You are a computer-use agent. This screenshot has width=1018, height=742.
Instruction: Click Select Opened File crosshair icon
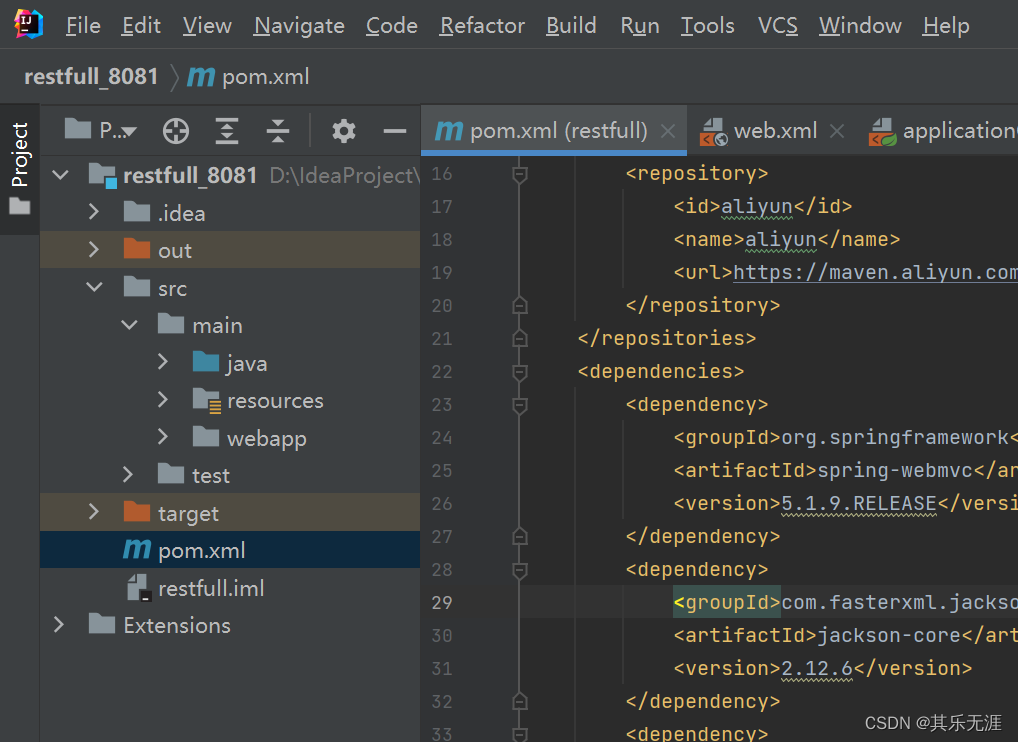(176, 131)
